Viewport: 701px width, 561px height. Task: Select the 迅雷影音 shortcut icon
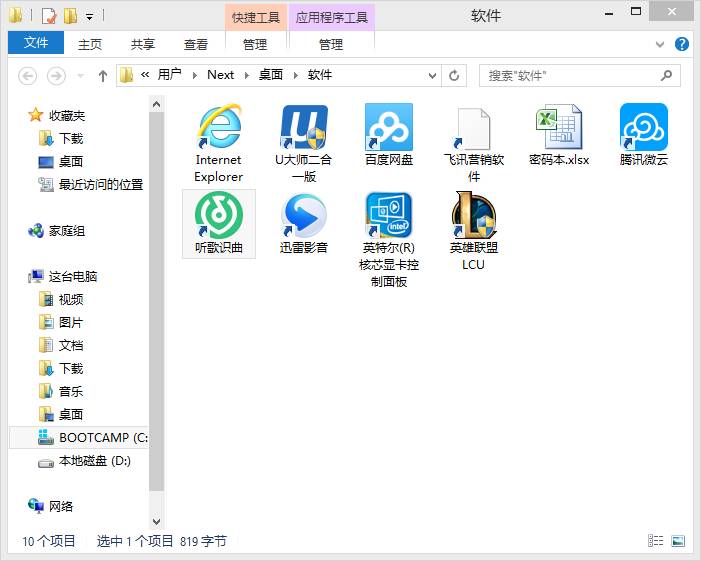304,224
